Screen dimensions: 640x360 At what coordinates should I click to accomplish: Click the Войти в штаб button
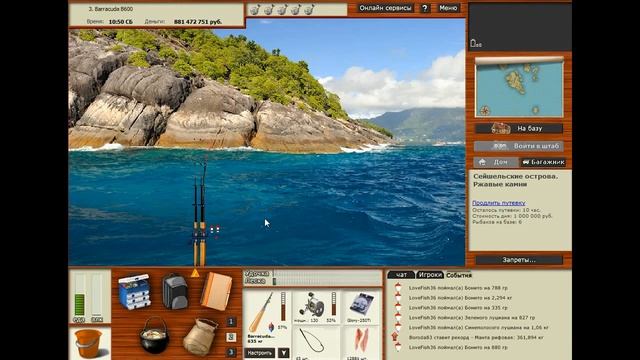(x=519, y=146)
